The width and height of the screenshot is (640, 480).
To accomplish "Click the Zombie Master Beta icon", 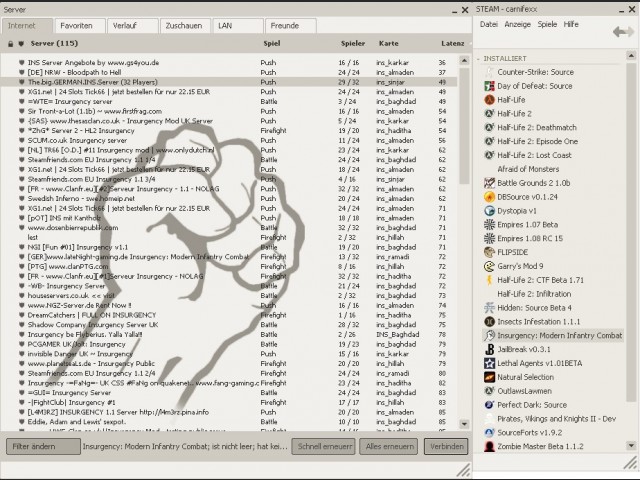I will click(x=487, y=446).
